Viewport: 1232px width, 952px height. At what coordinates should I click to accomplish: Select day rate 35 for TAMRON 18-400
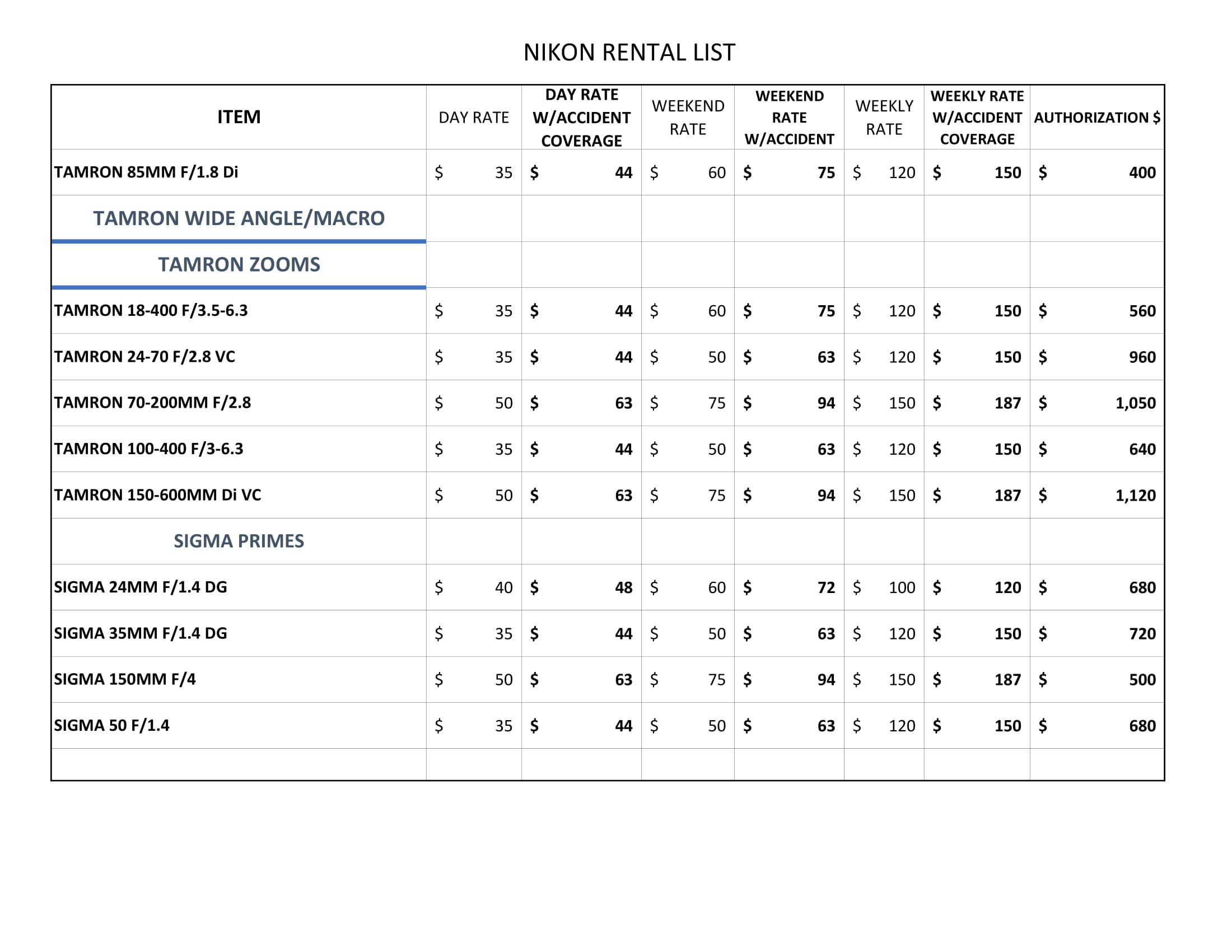[504, 311]
